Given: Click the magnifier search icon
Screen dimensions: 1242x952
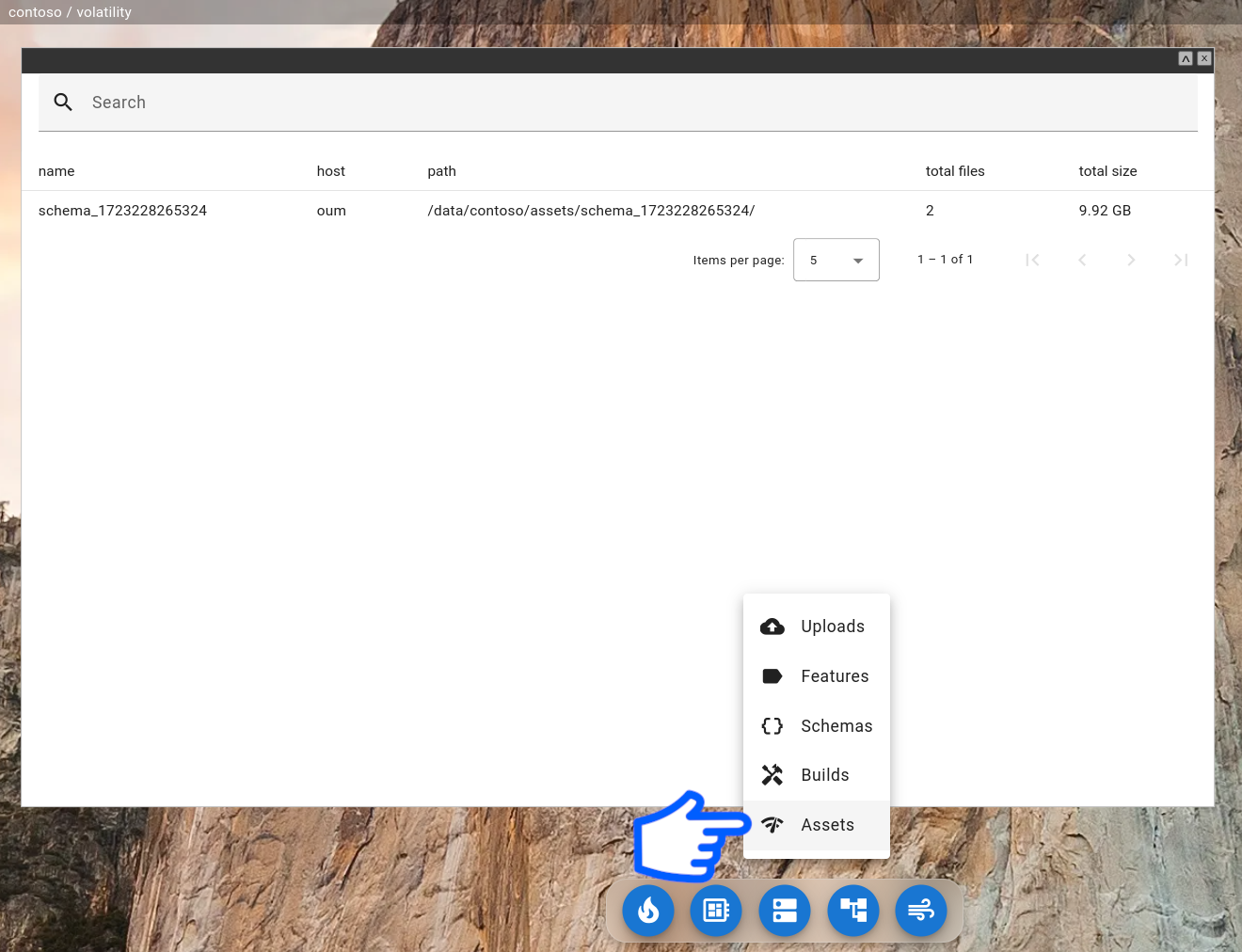Looking at the screenshot, I should tap(63, 103).
